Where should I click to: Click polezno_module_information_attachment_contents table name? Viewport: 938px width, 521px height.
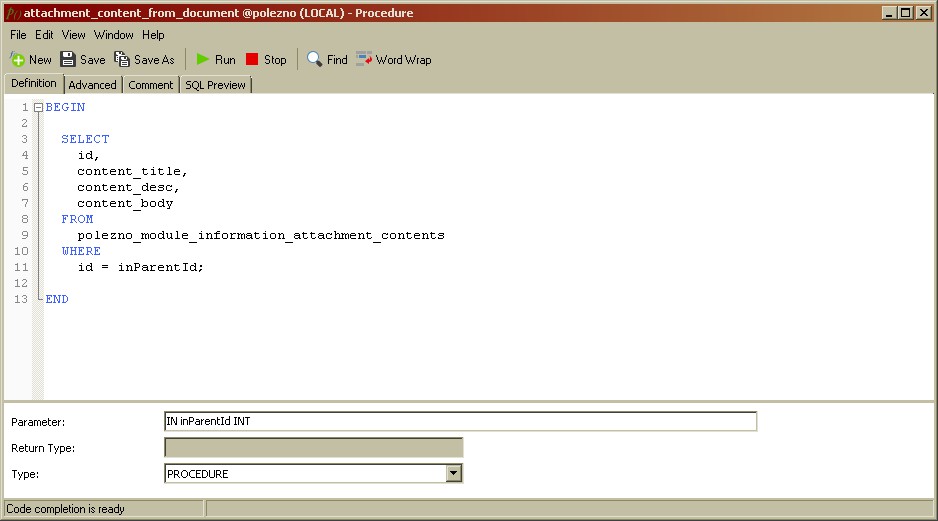[x=261, y=236]
